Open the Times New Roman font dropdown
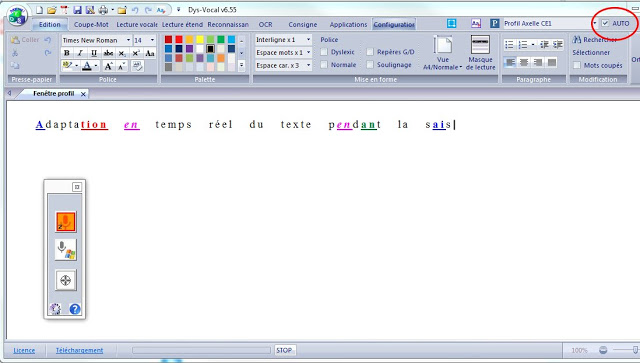The image size is (640, 363). (x=128, y=40)
